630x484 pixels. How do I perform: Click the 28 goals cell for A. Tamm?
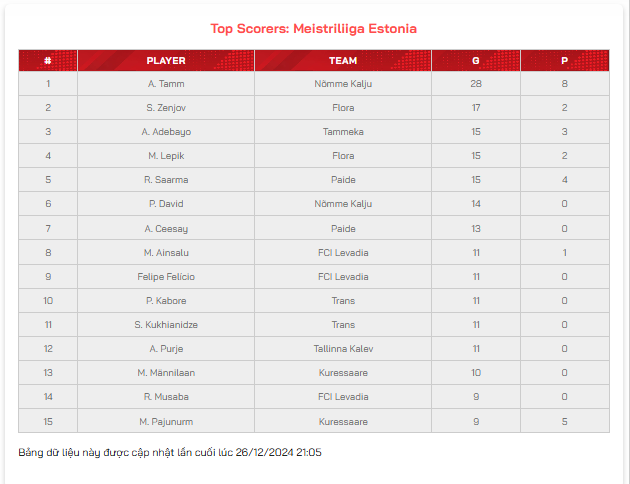click(x=476, y=84)
